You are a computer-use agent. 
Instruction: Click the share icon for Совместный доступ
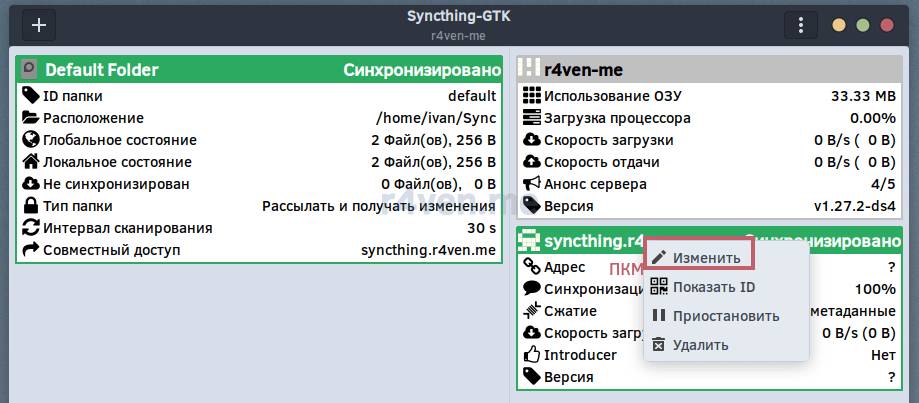tap(31, 250)
